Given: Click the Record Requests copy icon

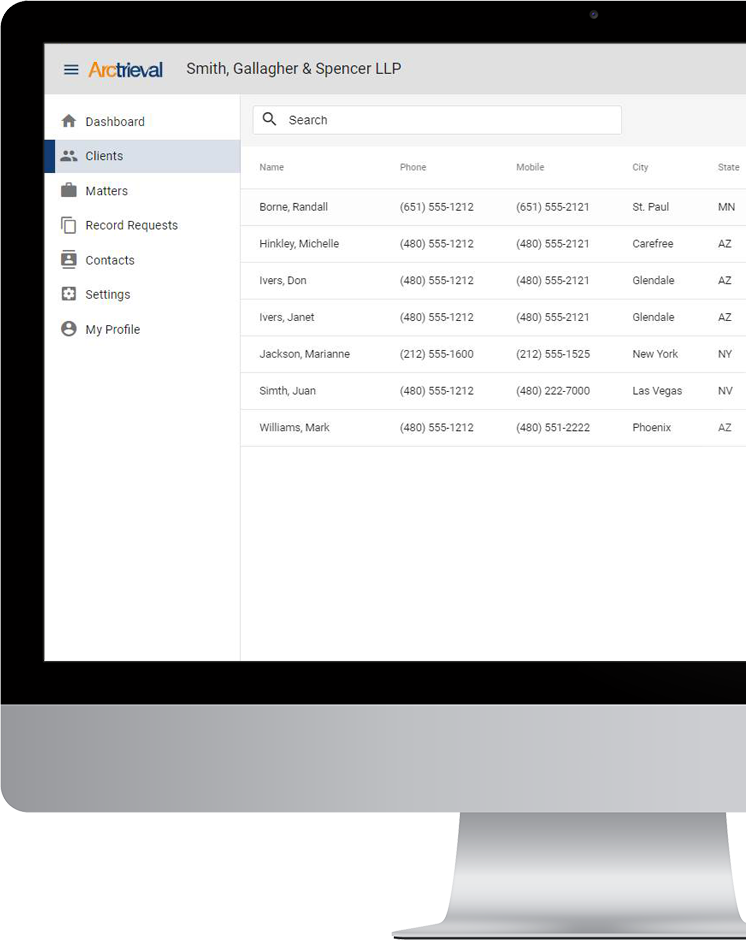Looking at the screenshot, I should pos(69,225).
